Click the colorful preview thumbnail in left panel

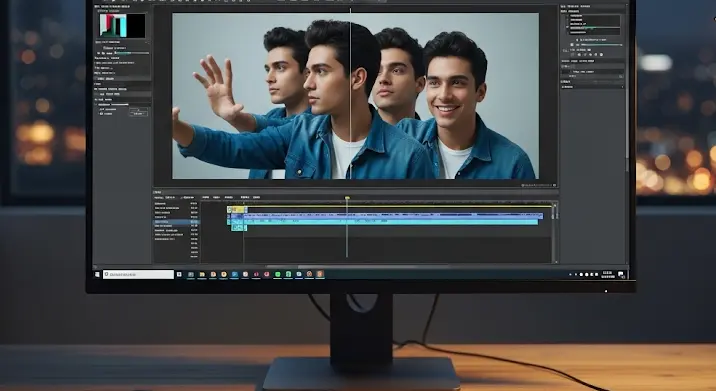tap(122, 26)
